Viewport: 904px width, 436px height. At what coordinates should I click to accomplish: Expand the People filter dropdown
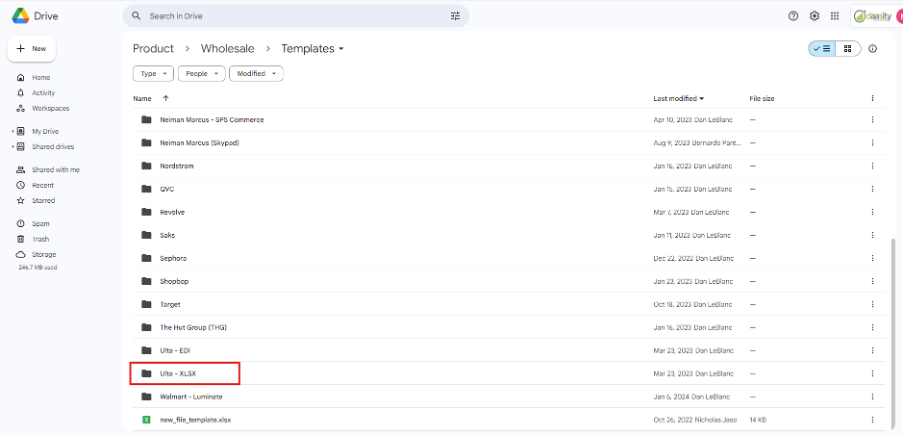point(201,73)
